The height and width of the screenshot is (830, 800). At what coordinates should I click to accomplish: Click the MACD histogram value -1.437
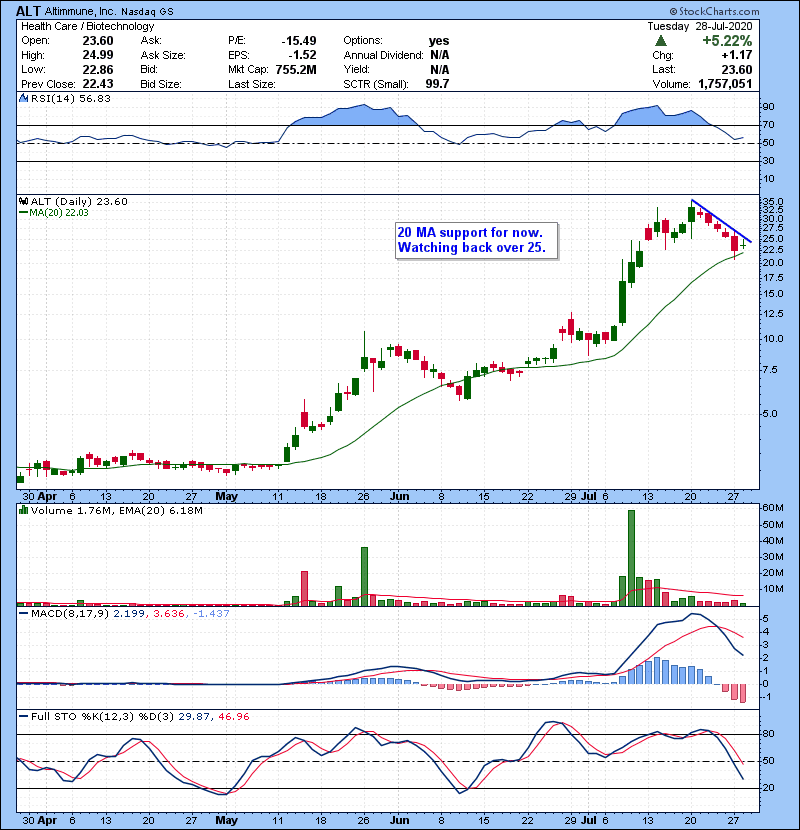[211, 614]
